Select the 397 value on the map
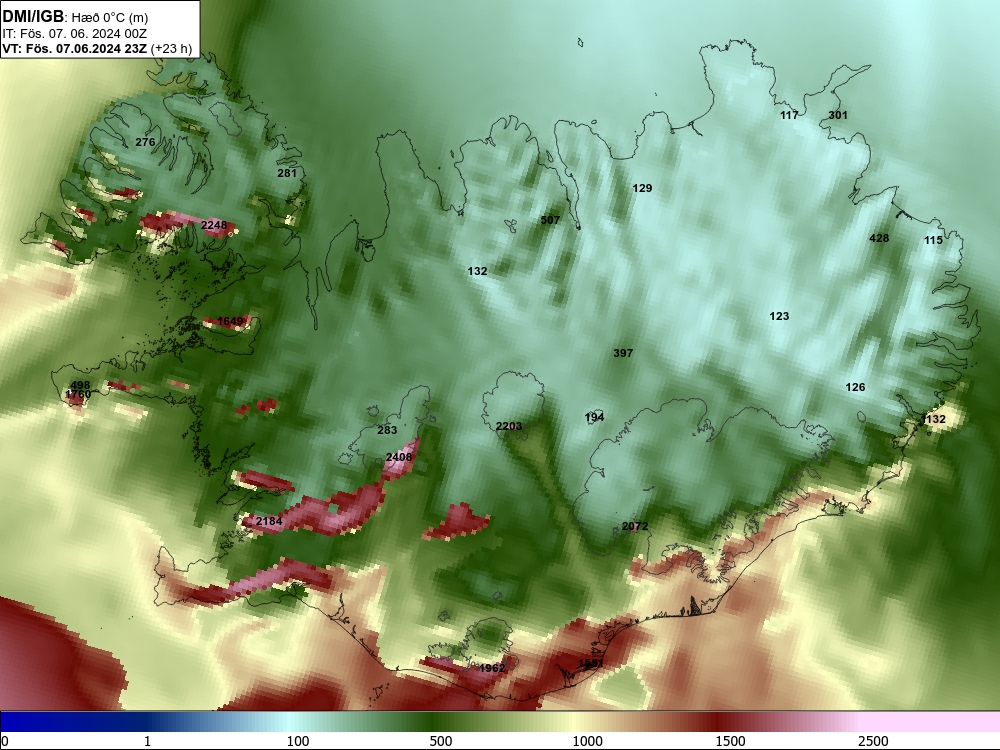Image resolution: width=1000 pixels, height=750 pixels. [x=623, y=353]
